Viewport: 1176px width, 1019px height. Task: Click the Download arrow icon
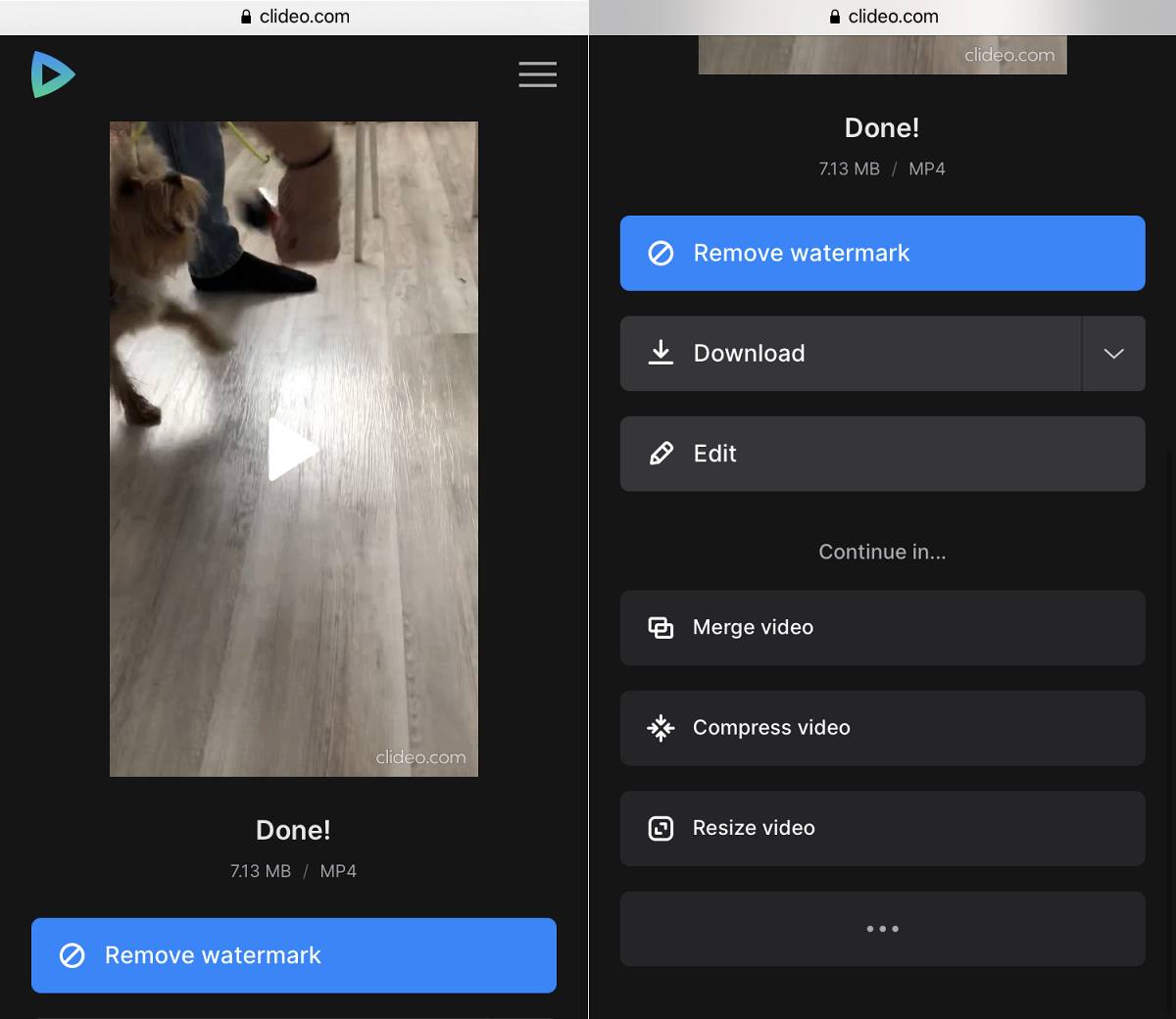(x=661, y=353)
